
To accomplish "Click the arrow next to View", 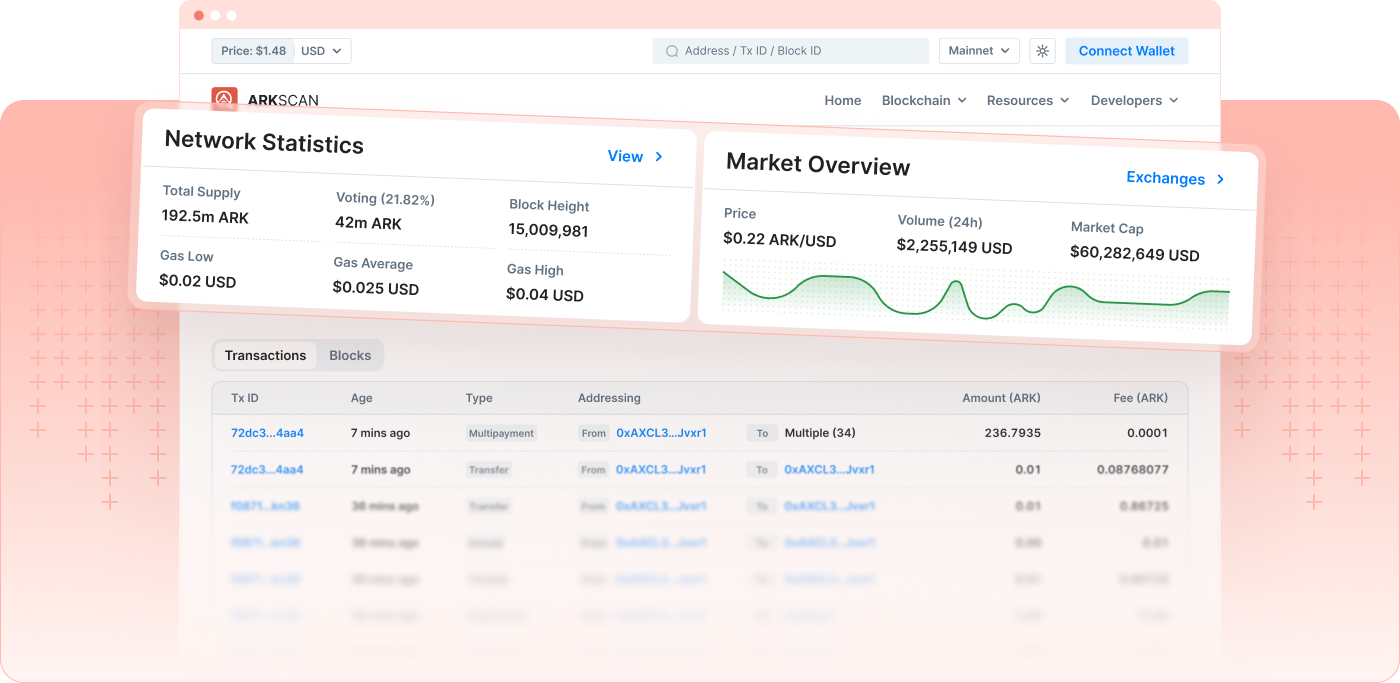I will (659, 157).
